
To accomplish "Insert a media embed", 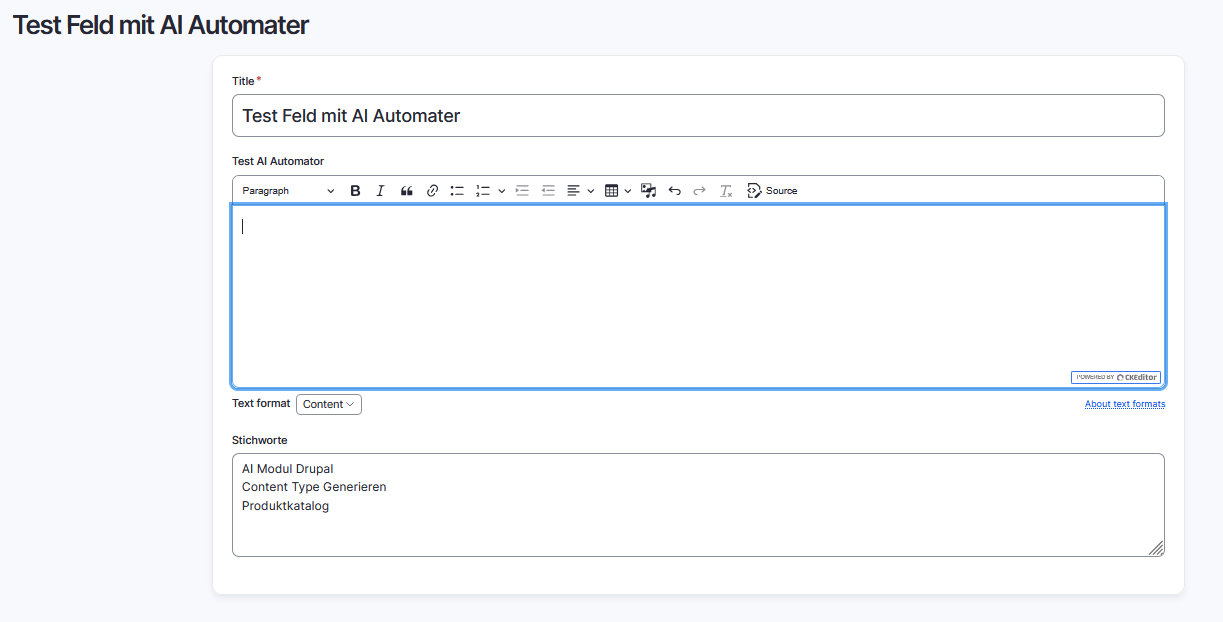I will (x=648, y=190).
